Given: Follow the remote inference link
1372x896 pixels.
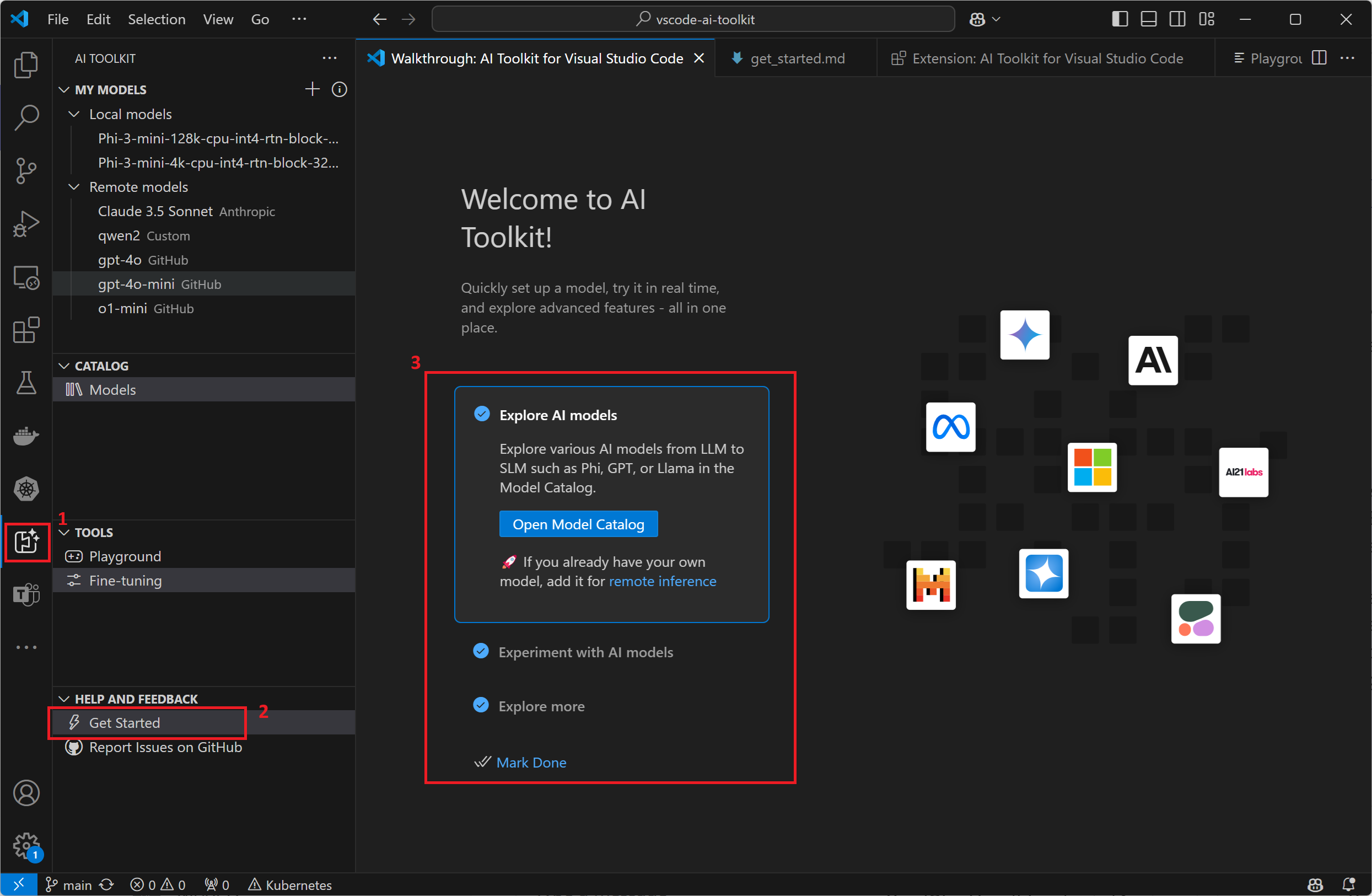Looking at the screenshot, I should click(662, 581).
